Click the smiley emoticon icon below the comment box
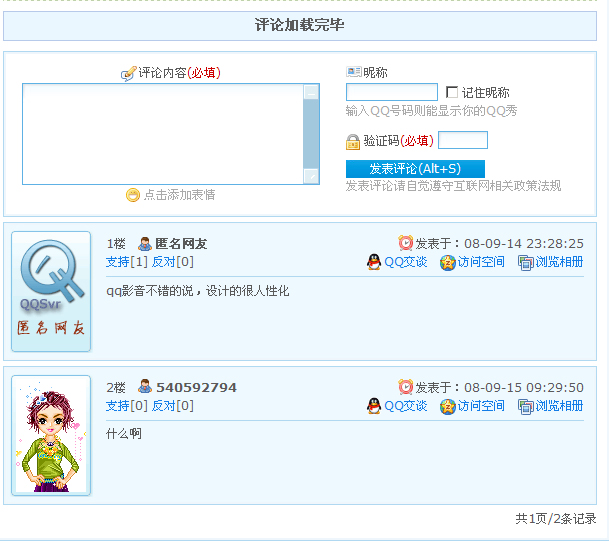 (x=133, y=195)
